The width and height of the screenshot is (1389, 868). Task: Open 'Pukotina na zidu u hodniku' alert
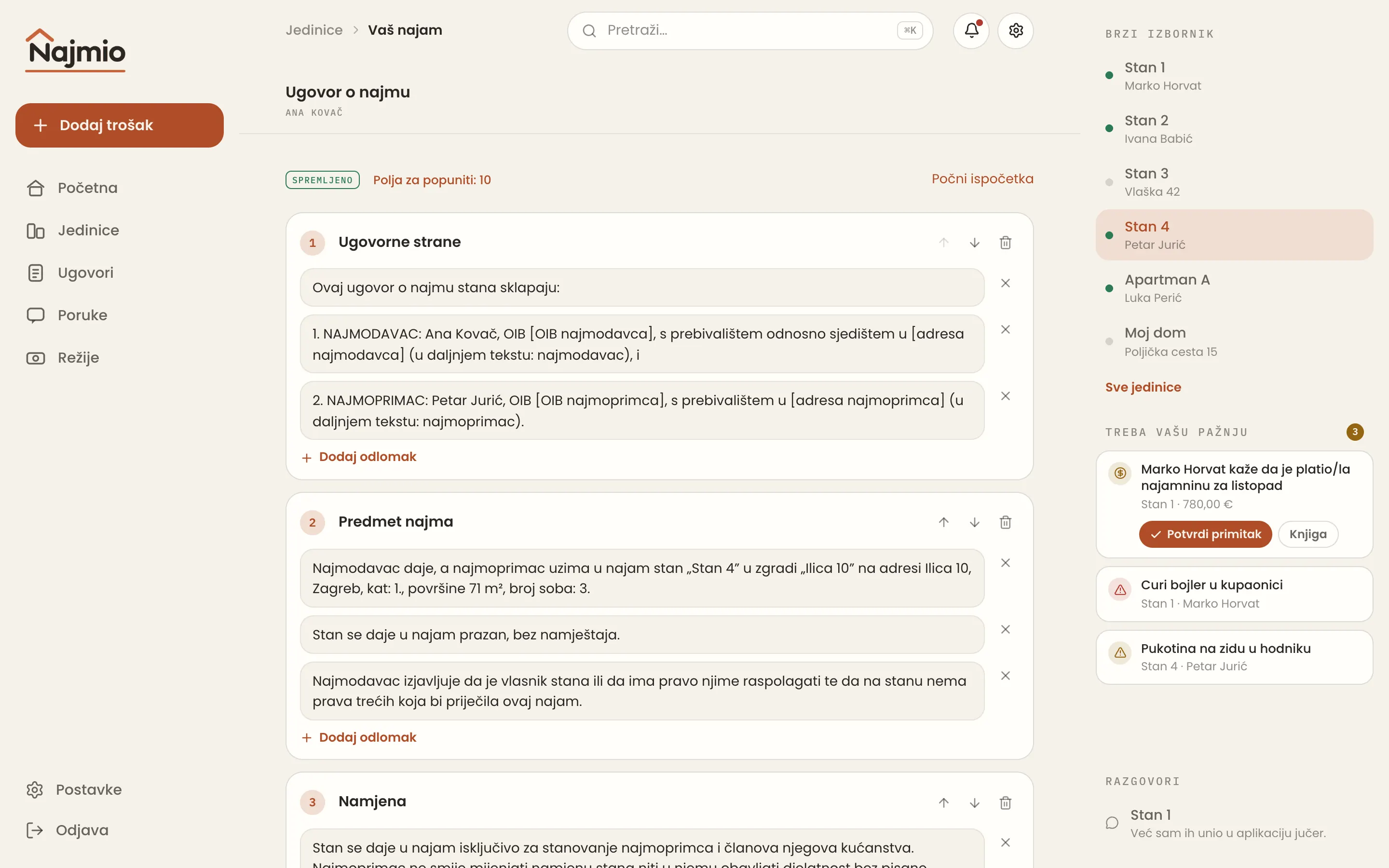click(1234, 657)
